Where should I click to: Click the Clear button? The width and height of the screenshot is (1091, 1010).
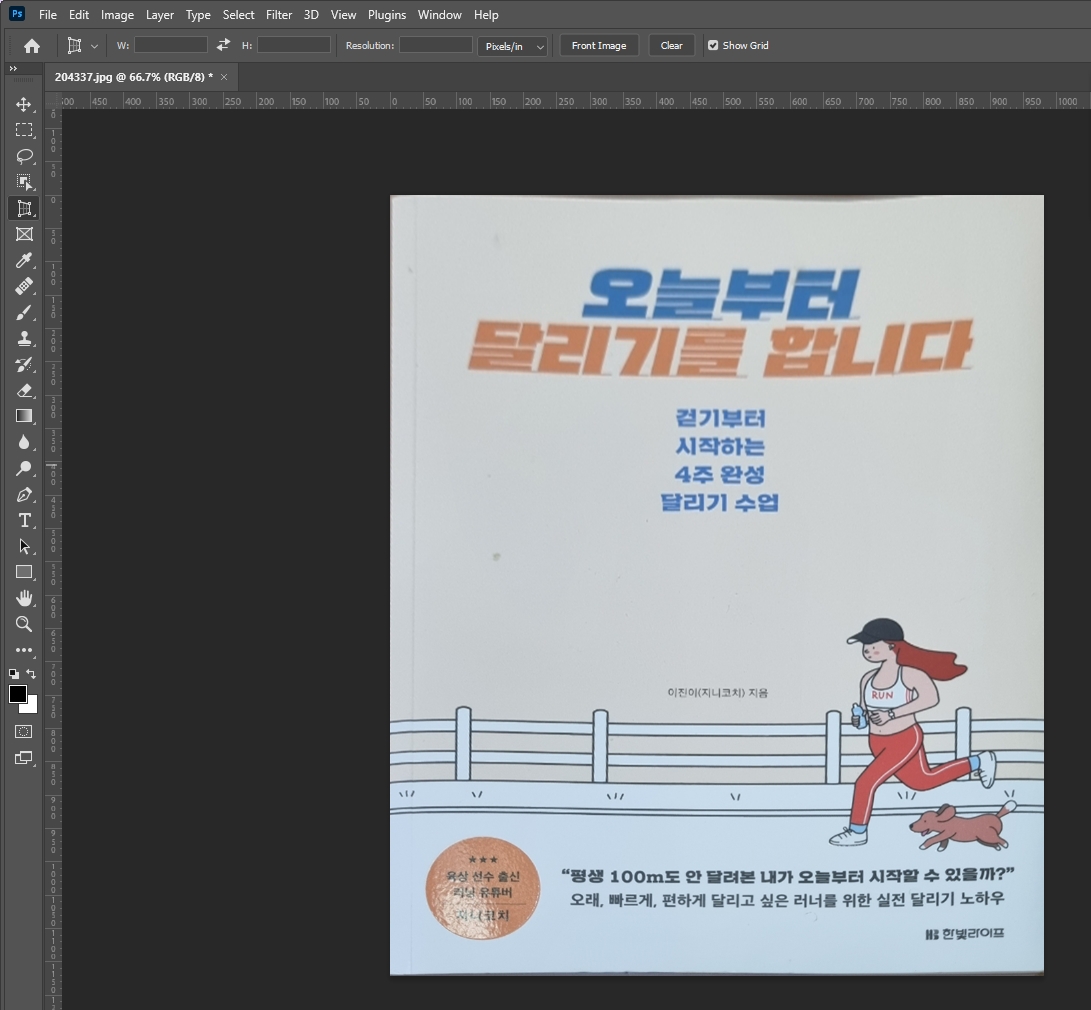pyautogui.click(x=671, y=46)
